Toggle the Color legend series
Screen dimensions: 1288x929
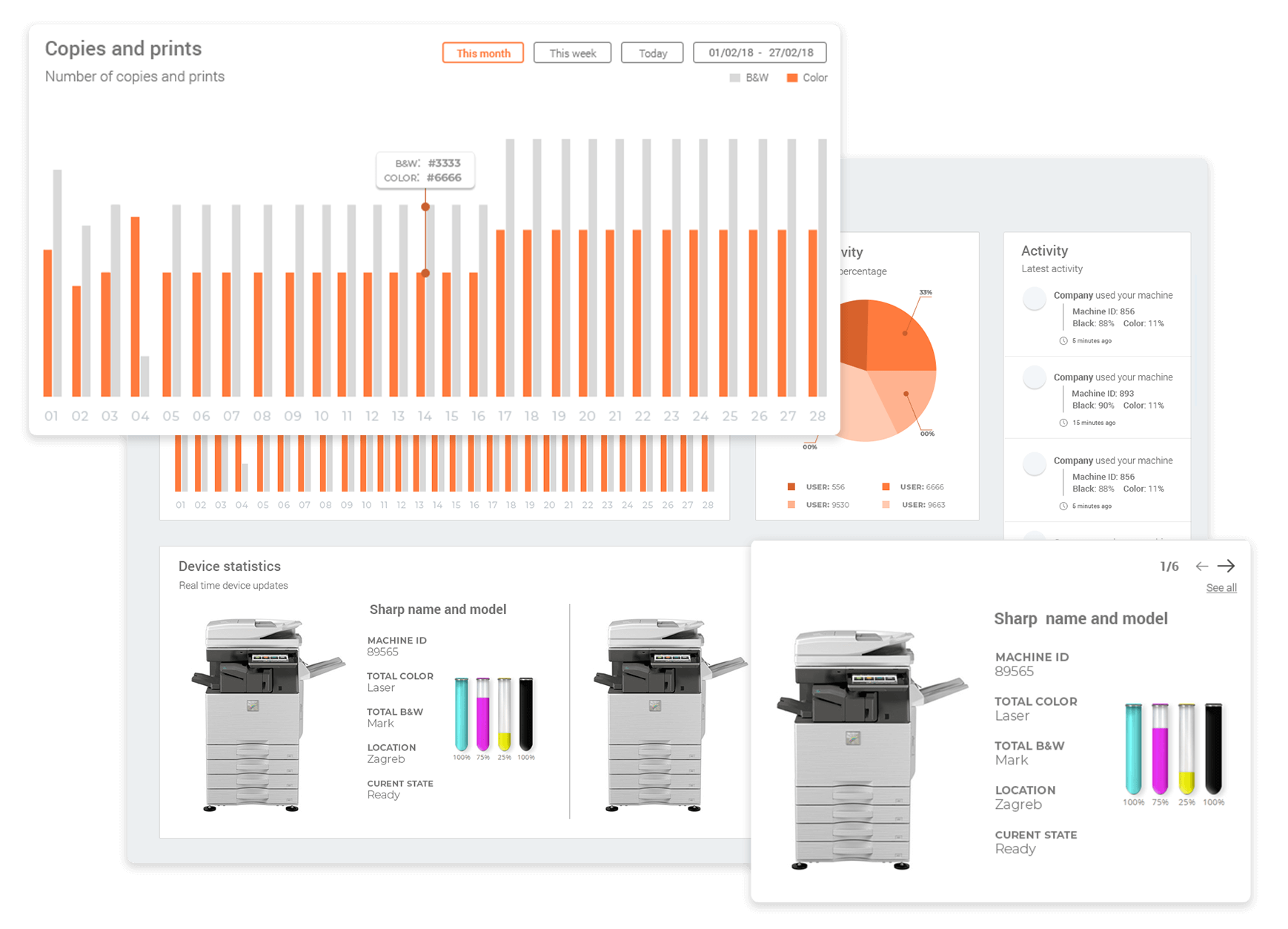tap(807, 78)
